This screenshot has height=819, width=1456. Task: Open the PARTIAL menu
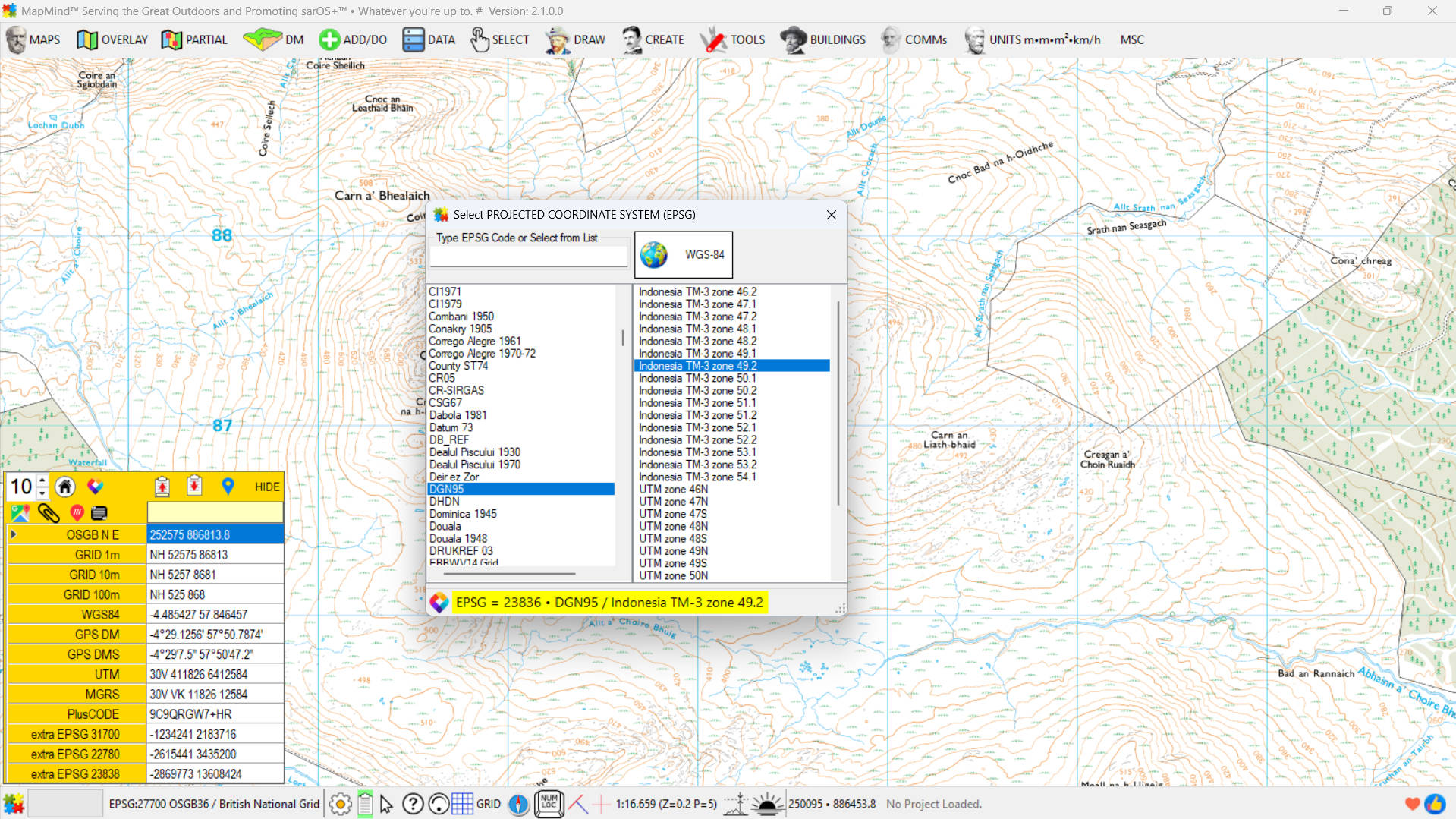pos(194,39)
